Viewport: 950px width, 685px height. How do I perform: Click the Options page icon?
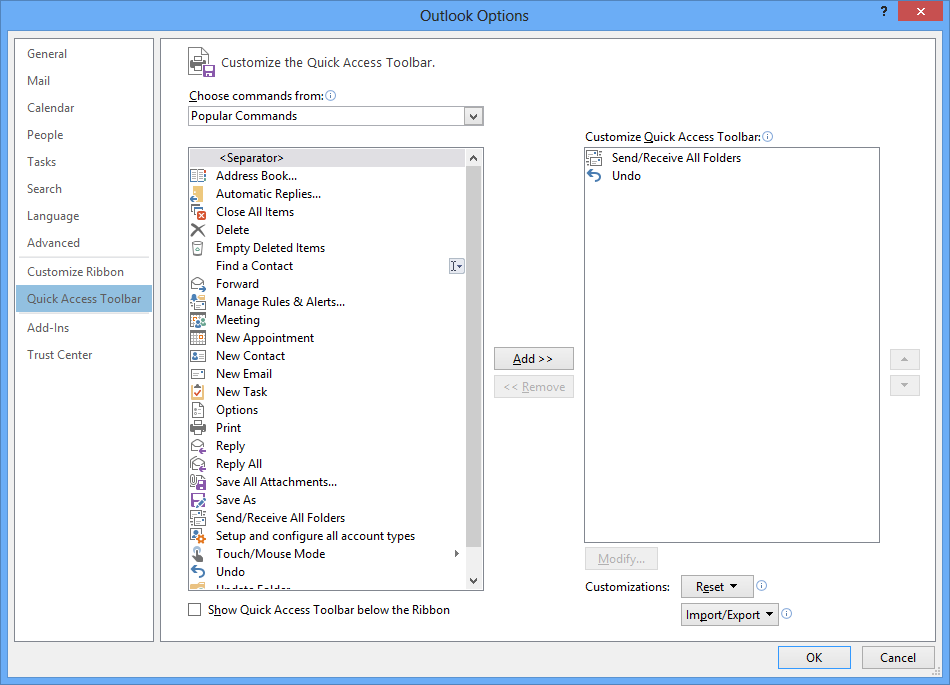(198, 410)
